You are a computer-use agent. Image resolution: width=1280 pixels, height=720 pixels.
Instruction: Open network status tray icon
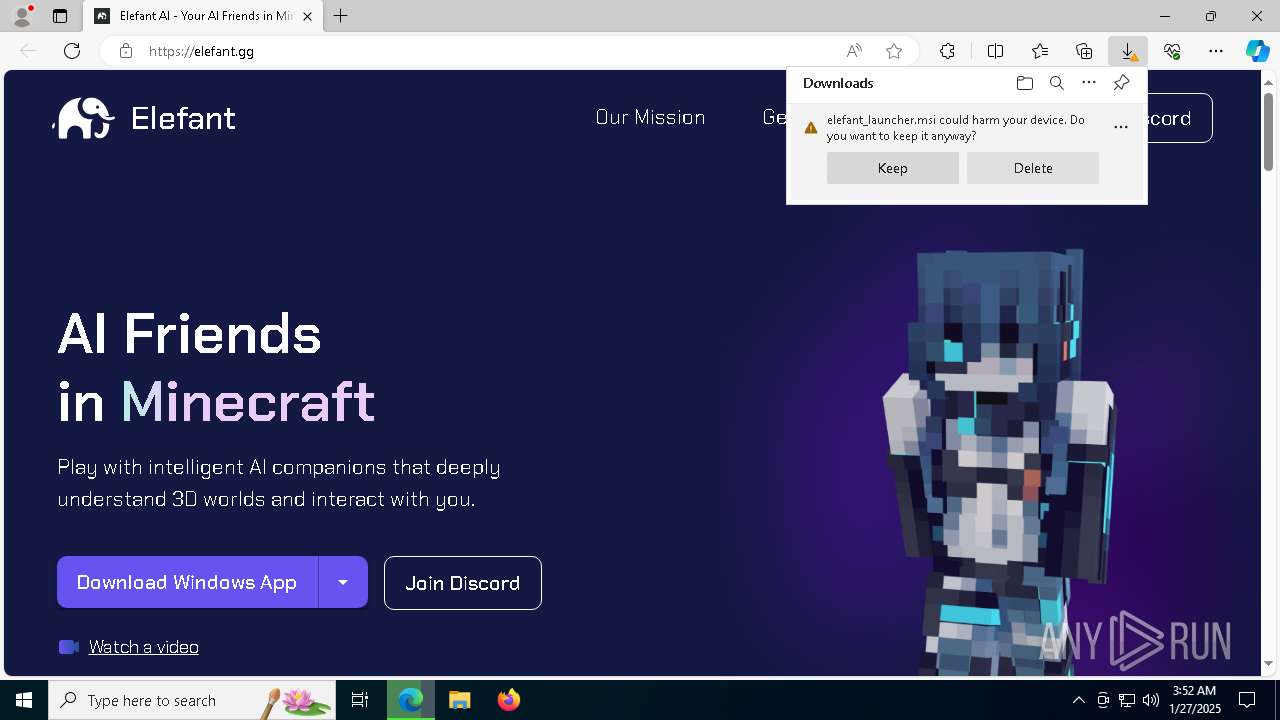pos(1127,700)
